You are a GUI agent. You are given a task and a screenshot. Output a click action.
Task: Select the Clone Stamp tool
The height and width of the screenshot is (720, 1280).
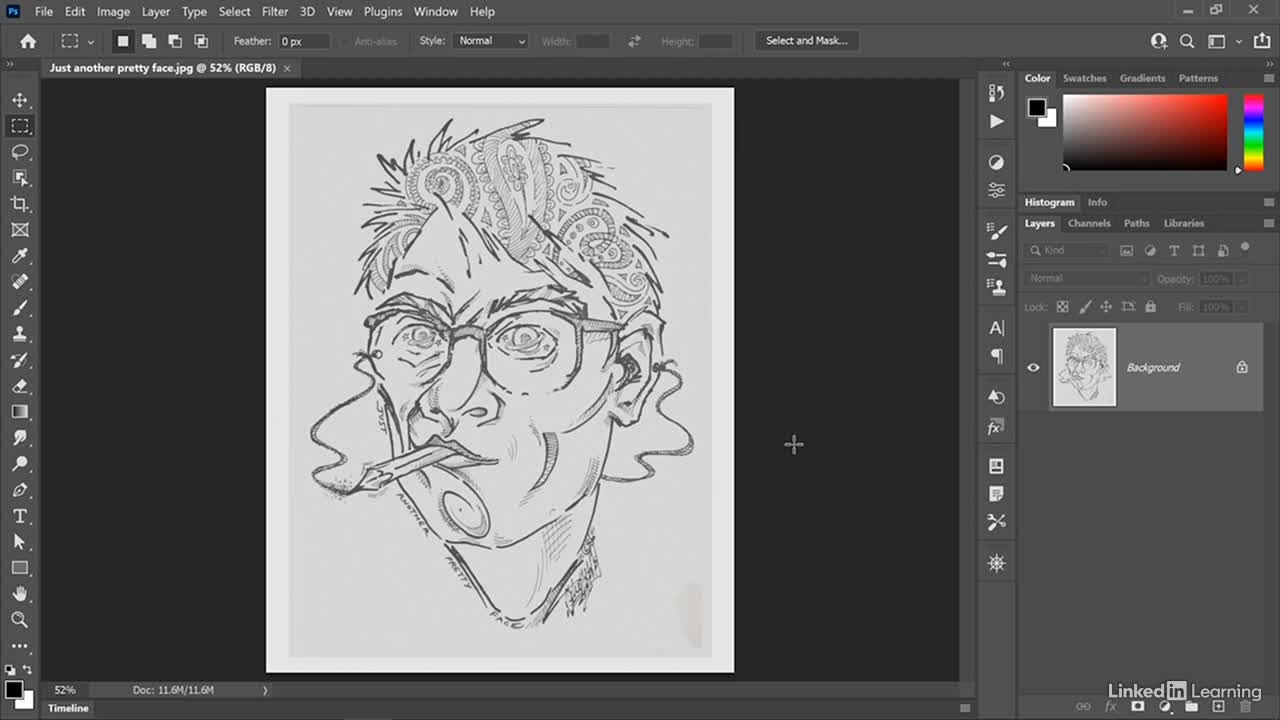20,334
